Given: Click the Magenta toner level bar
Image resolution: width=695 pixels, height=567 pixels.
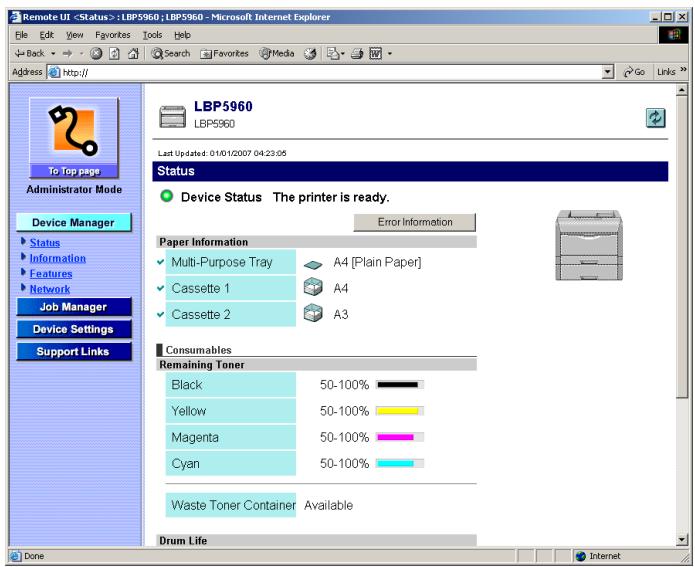Looking at the screenshot, I should click(x=400, y=437).
